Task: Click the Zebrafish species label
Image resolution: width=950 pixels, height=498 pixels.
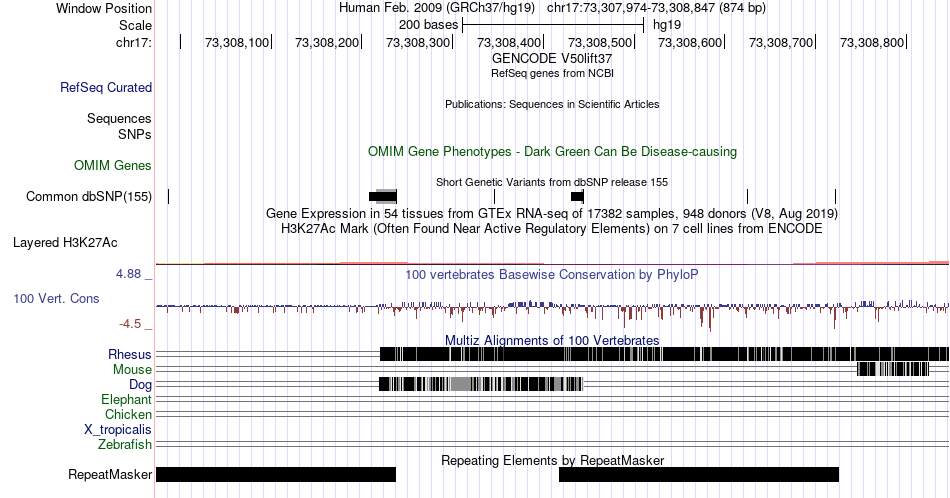Action: click(x=125, y=445)
